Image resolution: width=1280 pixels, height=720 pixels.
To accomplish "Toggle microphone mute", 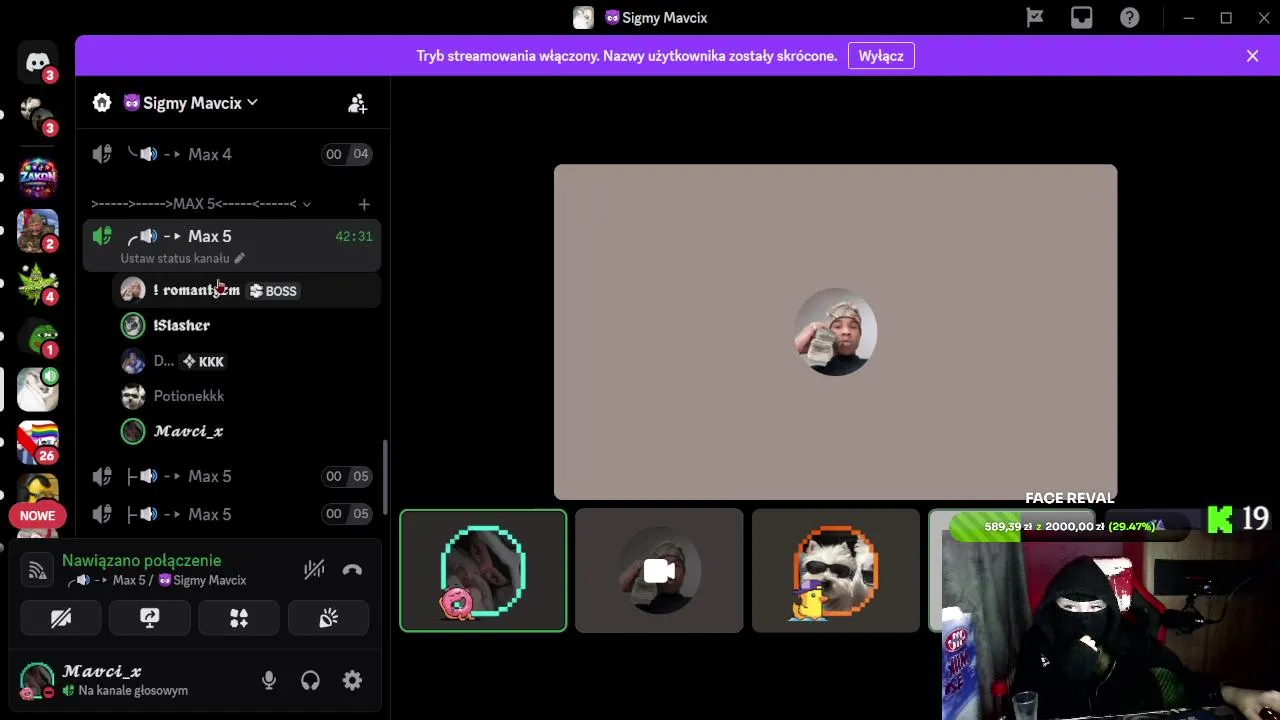I will tap(269, 681).
